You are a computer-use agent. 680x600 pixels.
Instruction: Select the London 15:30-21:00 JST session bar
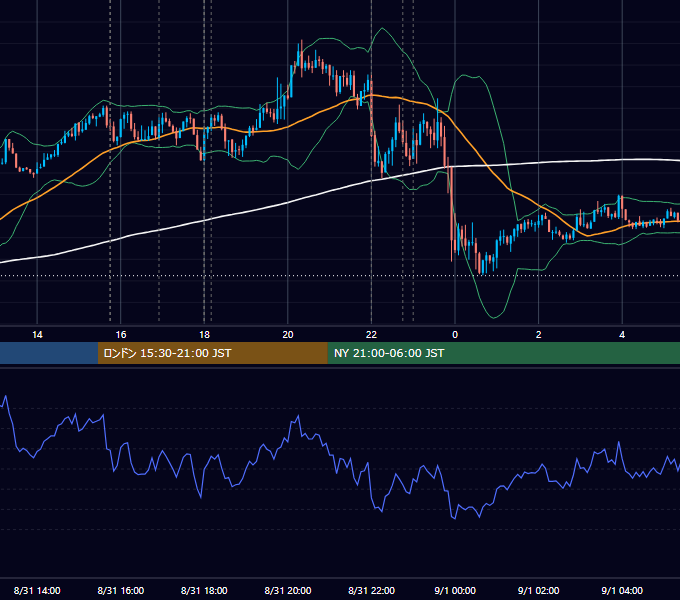212,353
